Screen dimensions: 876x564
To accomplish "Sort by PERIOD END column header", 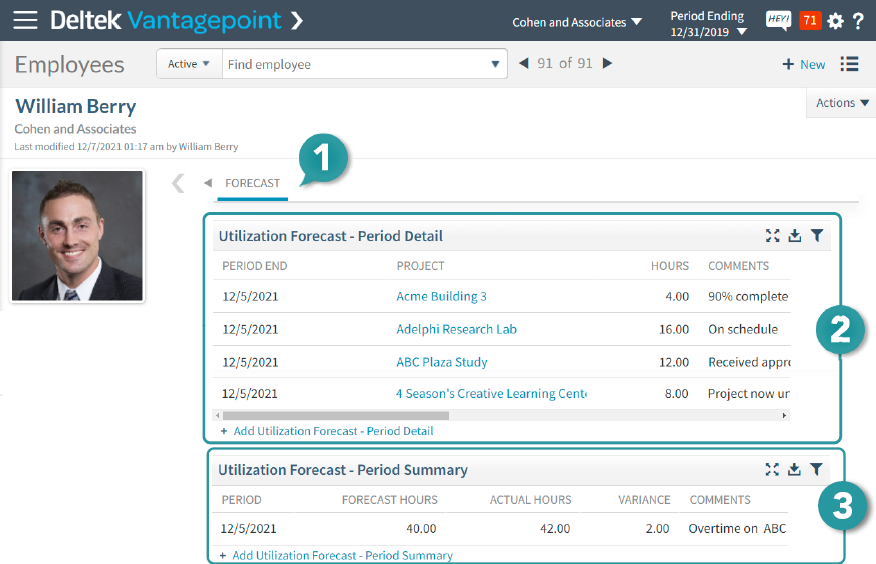I will pyautogui.click(x=255, y=266).
